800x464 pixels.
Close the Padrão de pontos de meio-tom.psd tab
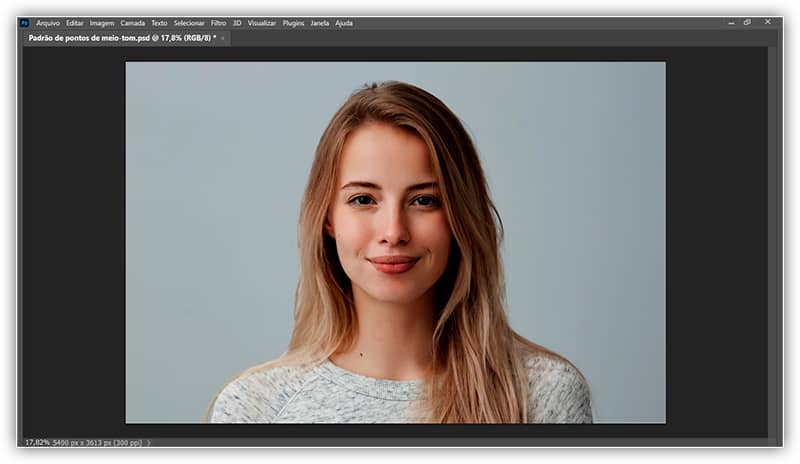(223, 38)
